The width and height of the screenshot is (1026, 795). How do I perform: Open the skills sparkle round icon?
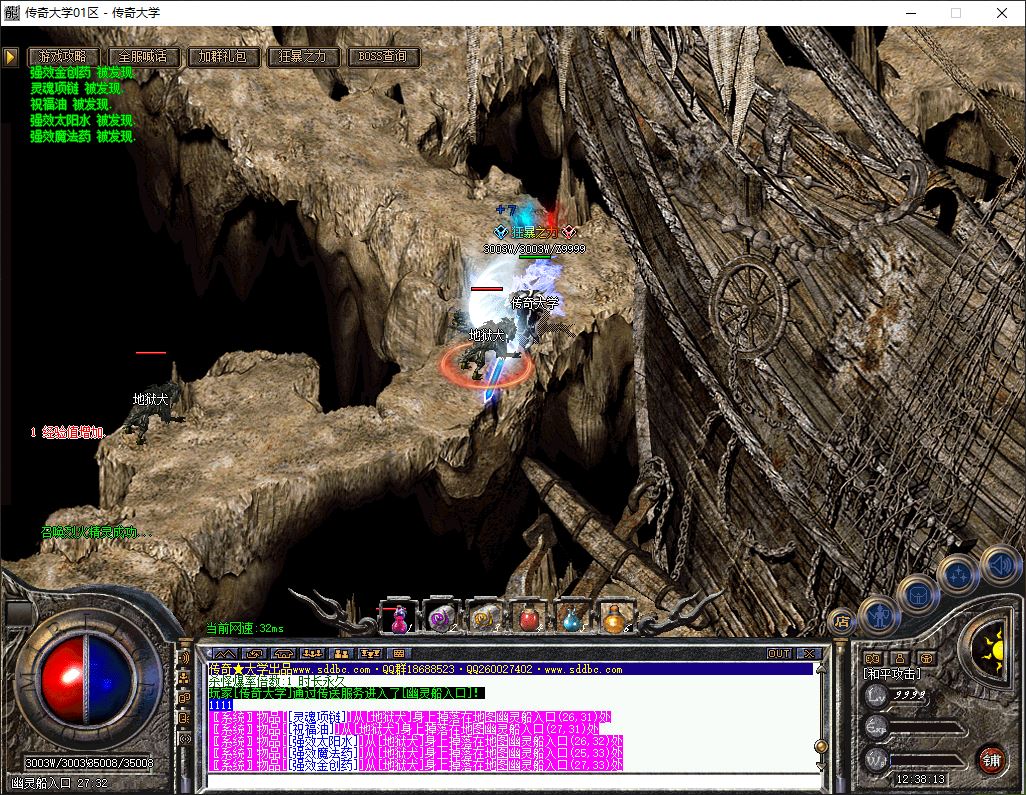(x=957, y=575)
